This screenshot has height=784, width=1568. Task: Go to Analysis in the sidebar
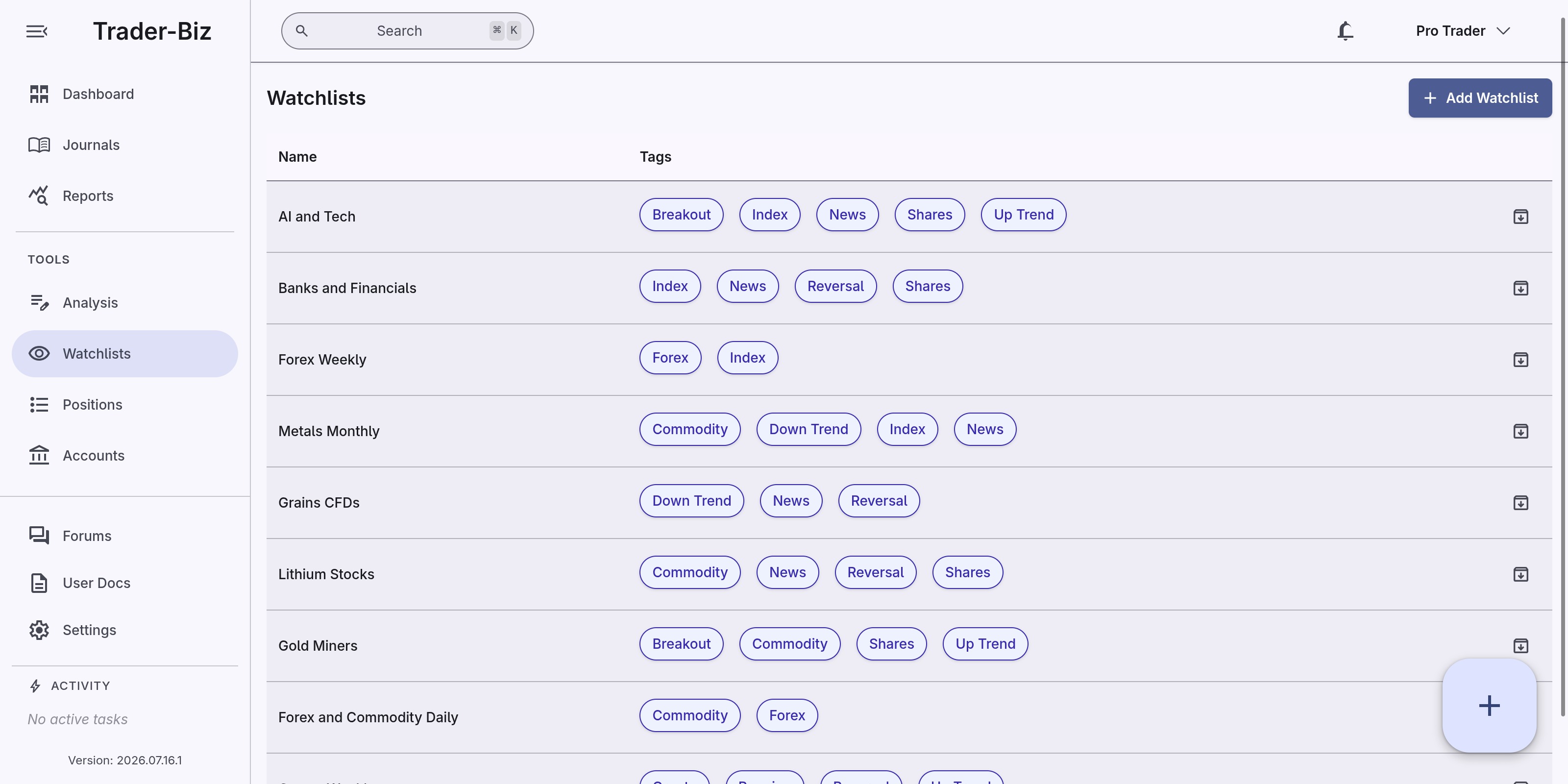pyautogui.click(x=125, y=302)
